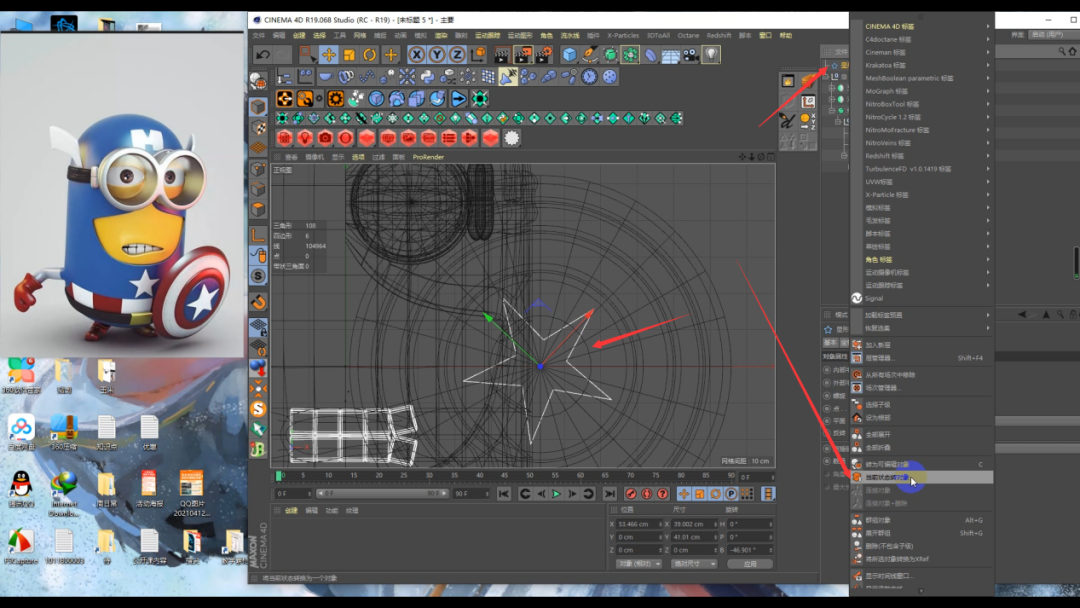
Task: Expand the Redshift tags submenu
Action: 922,156
